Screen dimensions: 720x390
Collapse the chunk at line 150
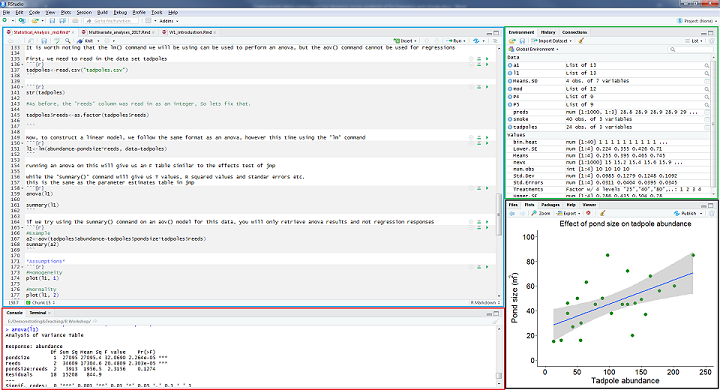[x=23, y=143]
